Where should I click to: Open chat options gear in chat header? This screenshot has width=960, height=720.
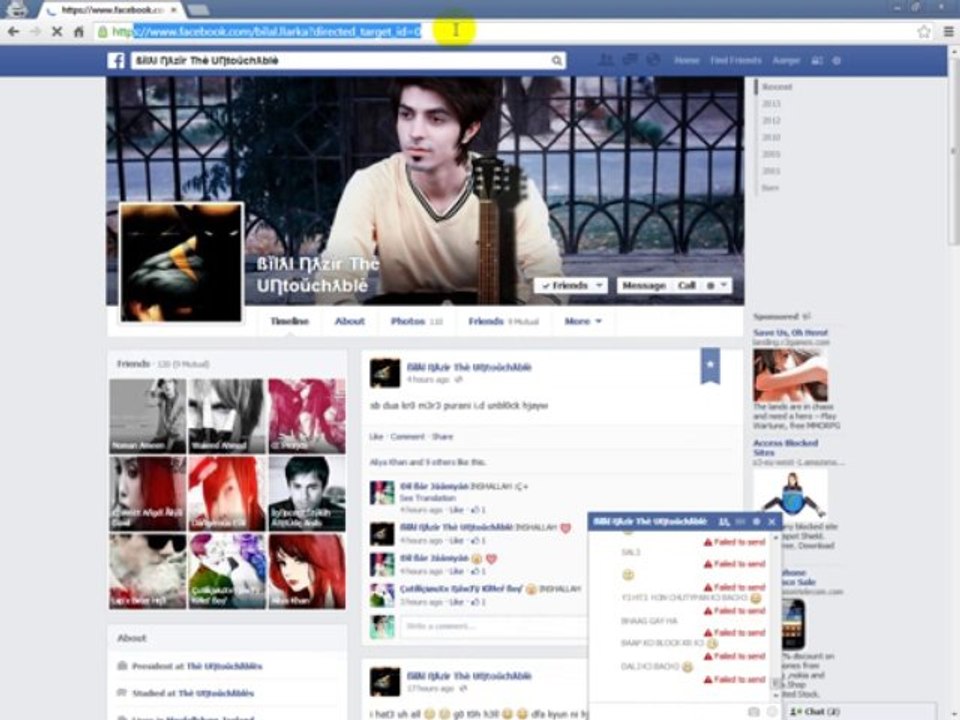point(756,522)
